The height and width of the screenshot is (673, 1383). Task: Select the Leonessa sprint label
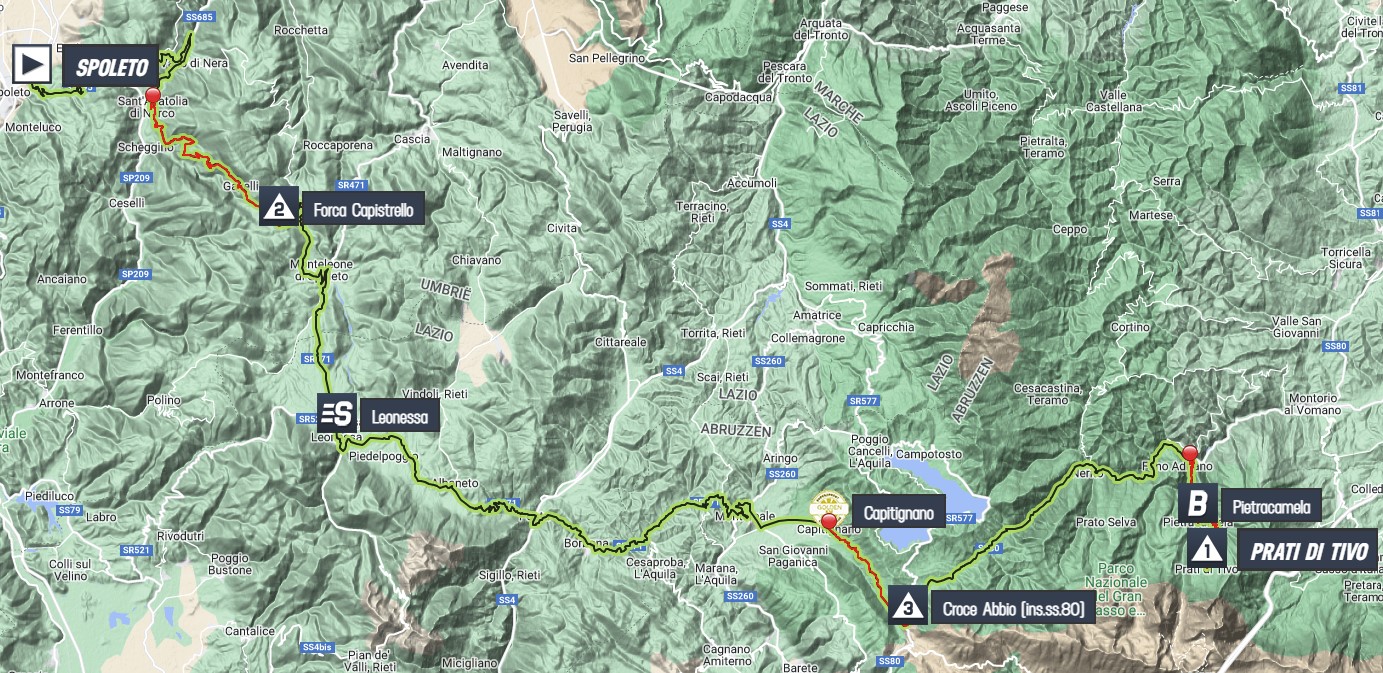click(x=398, y=413)
